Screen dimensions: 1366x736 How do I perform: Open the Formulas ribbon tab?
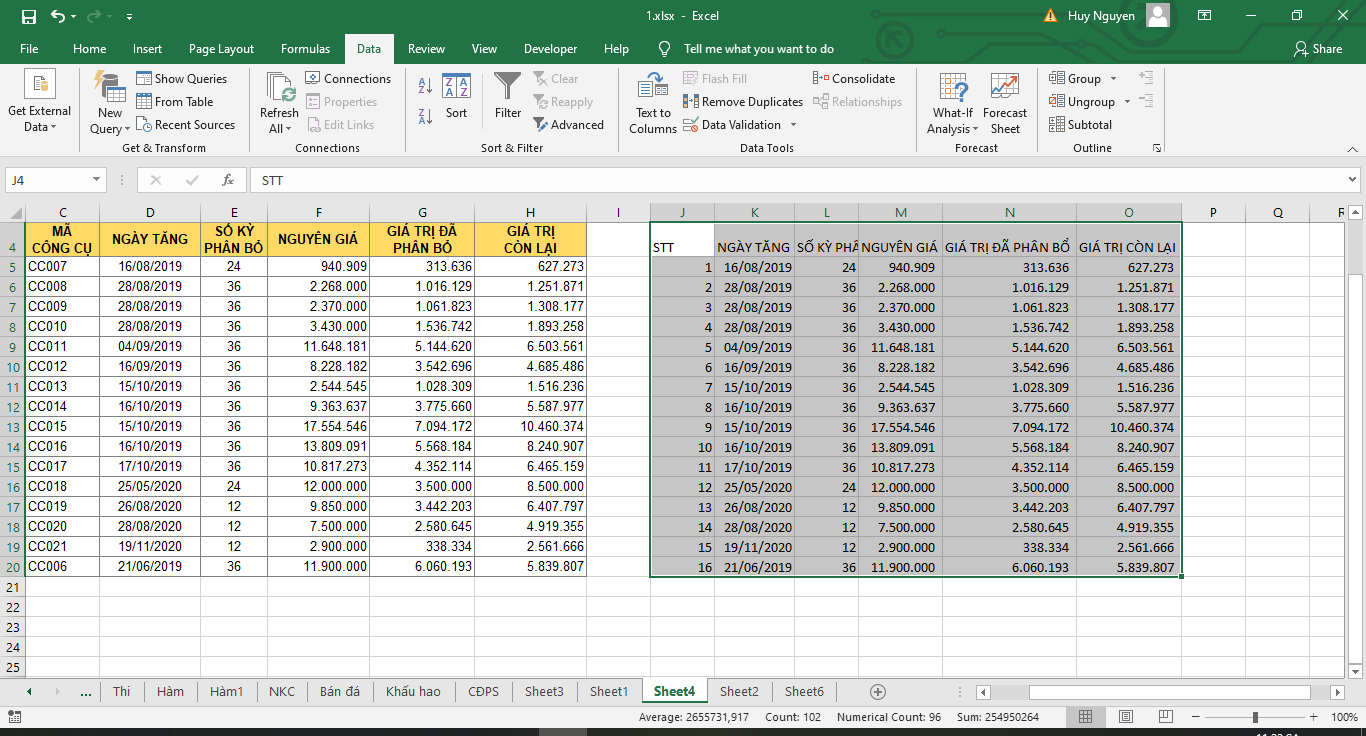305,49
